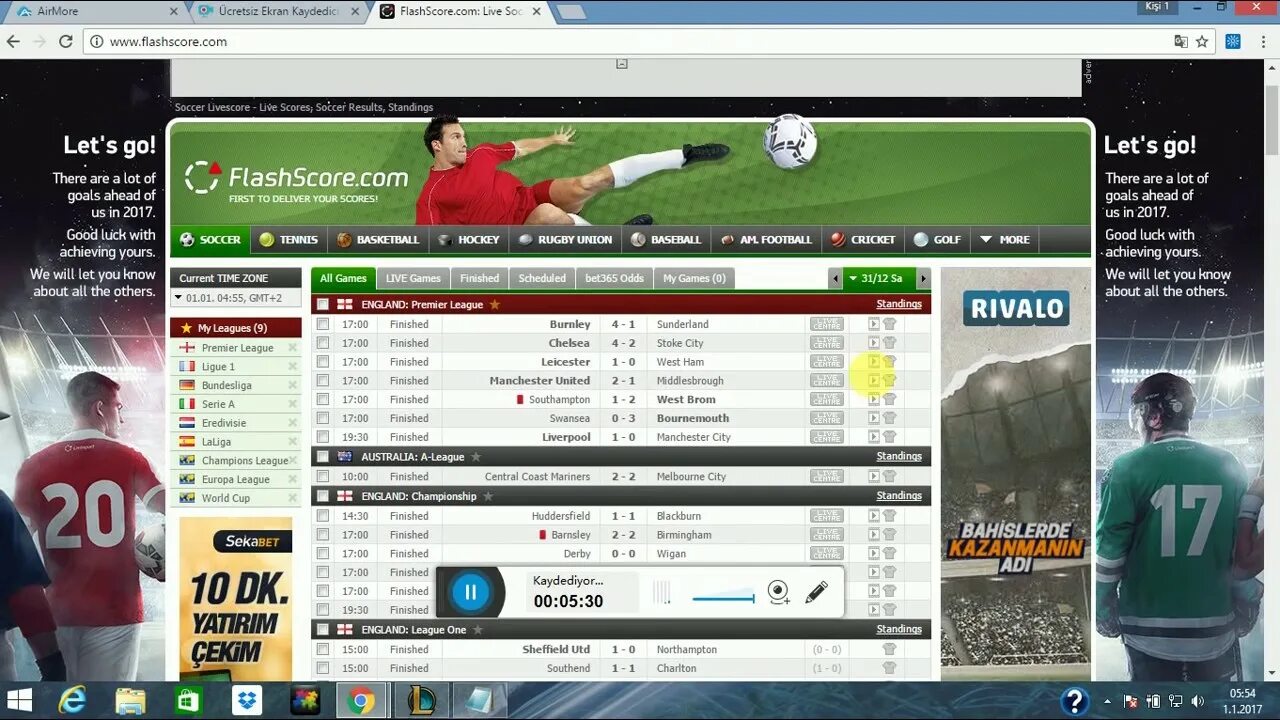
Task: Check the Burnley vs Sunderland match checkbox
Action: pyautogui.click(x=322, y=324)
